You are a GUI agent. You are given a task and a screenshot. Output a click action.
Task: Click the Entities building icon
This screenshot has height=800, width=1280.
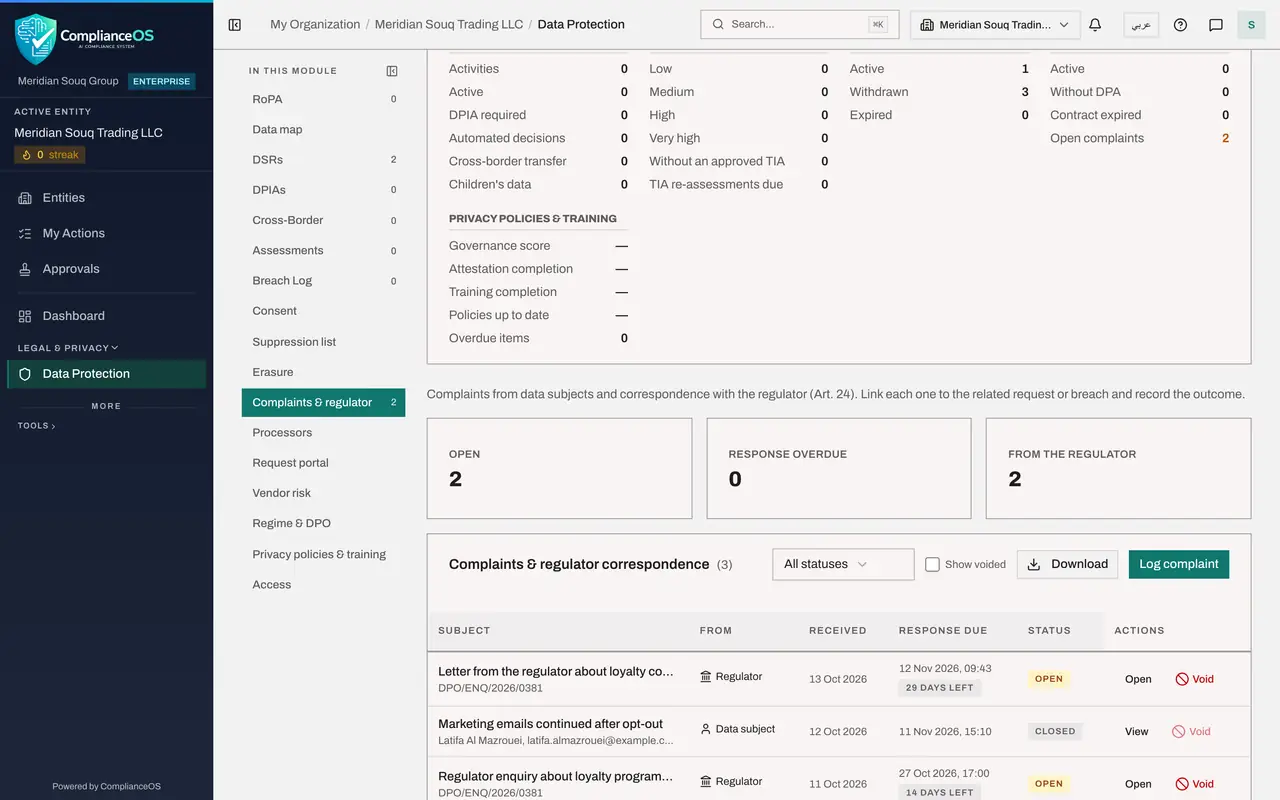[x=25, y=198]
